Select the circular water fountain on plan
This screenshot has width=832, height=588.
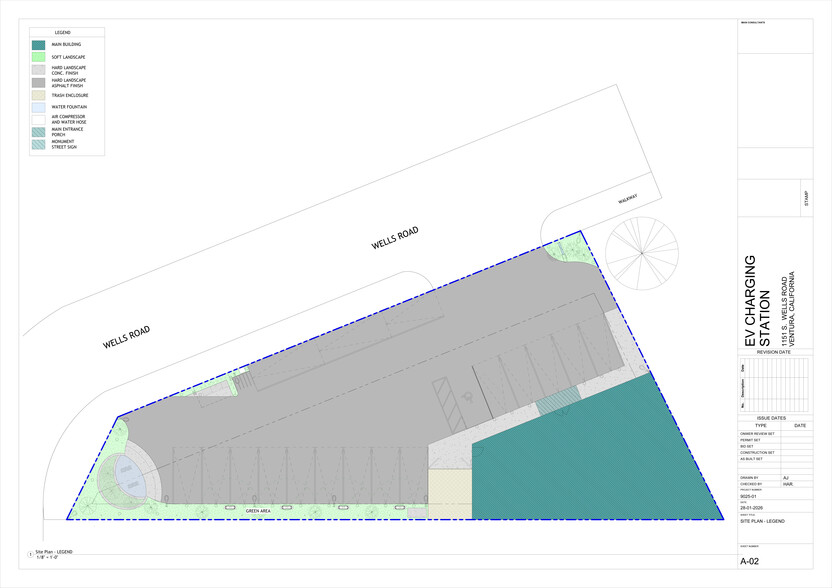(129, 476)
